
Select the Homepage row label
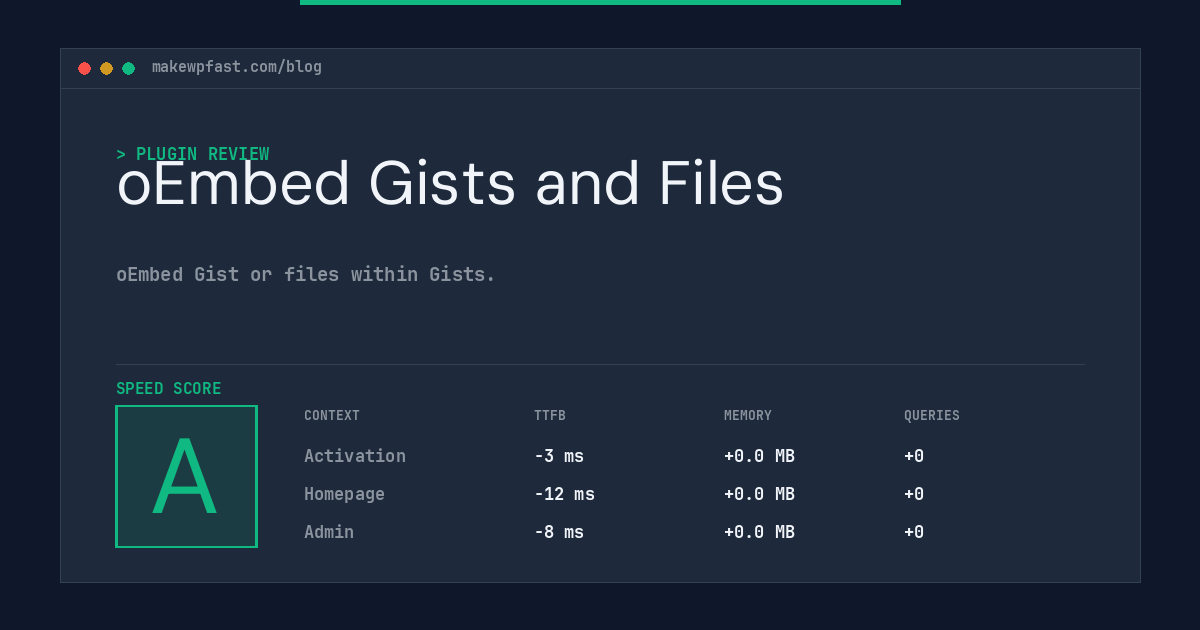tap(344, 494)
